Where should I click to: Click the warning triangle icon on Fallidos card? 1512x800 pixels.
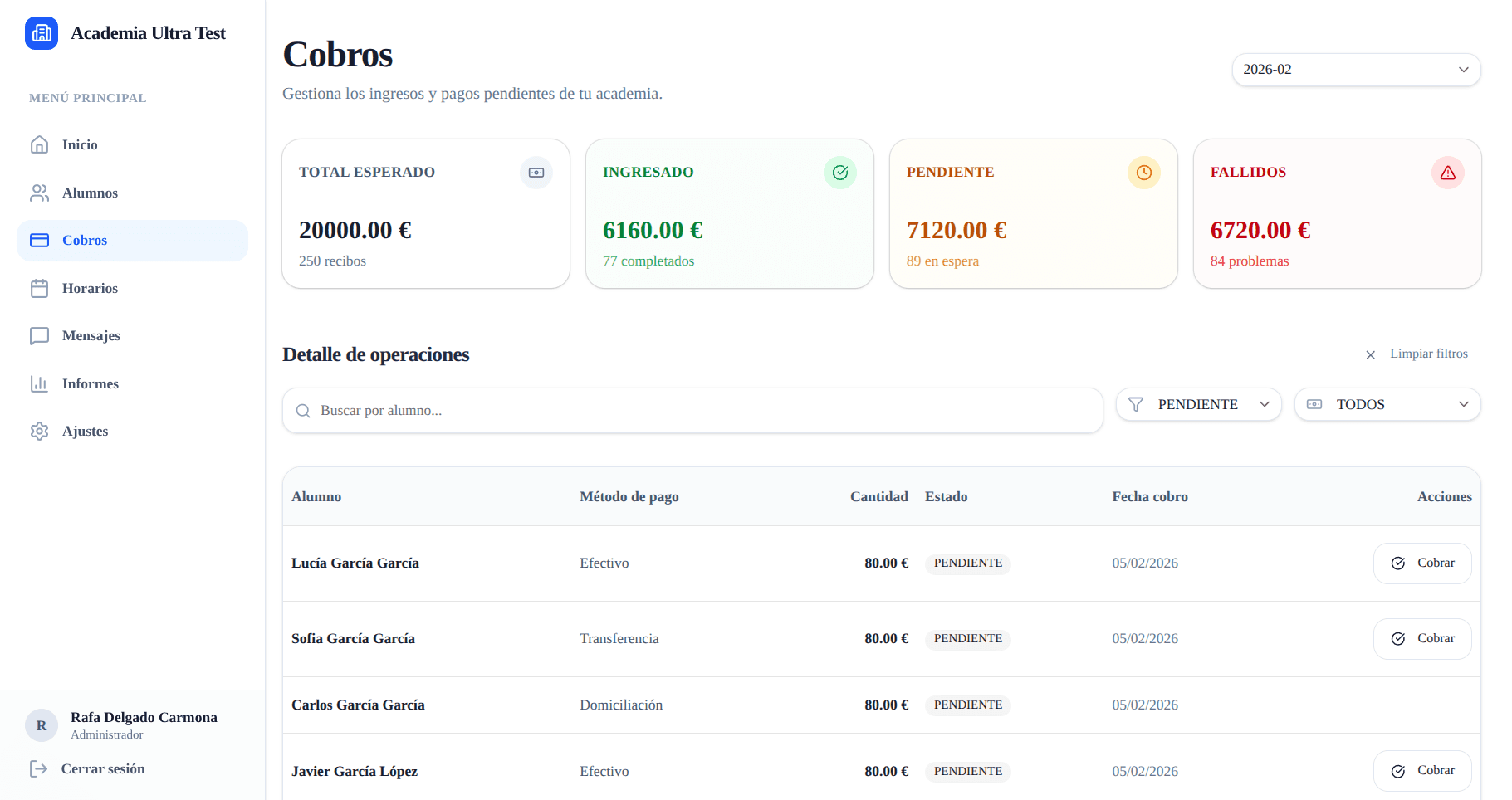click(x=1448, y=173)
